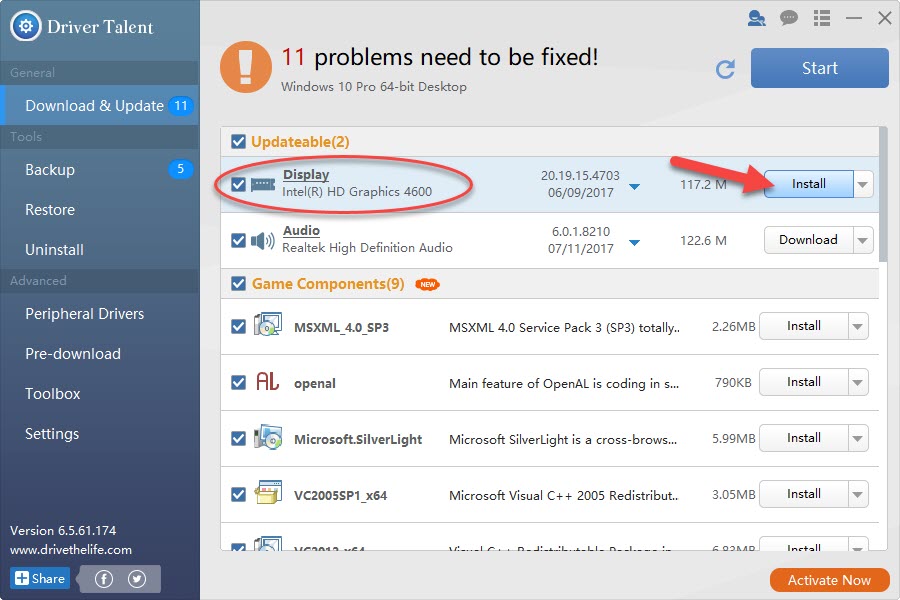Uncheck the Microsoft.SilverLight checkbox
Viewport: 900px width, 600px height.
238,439
